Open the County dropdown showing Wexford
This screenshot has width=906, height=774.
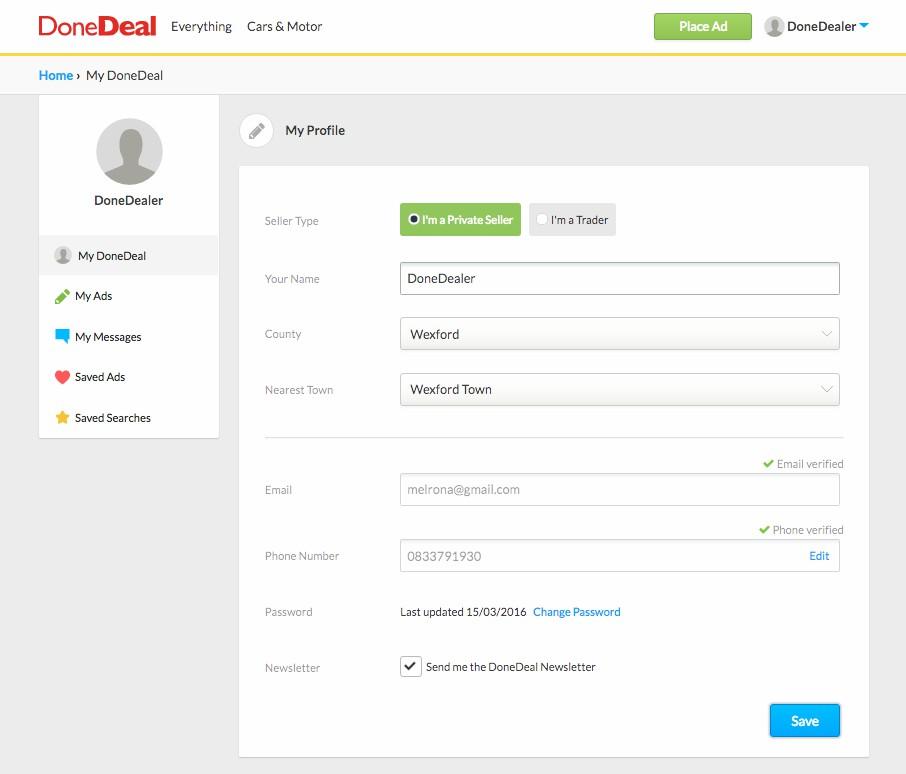click(618, 334)
